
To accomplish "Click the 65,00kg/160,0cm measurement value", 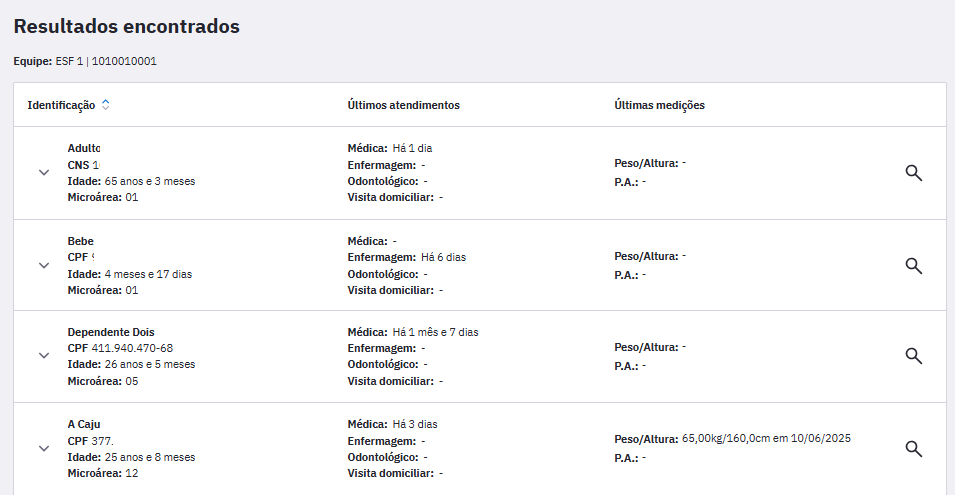I will tap(765, 439).
